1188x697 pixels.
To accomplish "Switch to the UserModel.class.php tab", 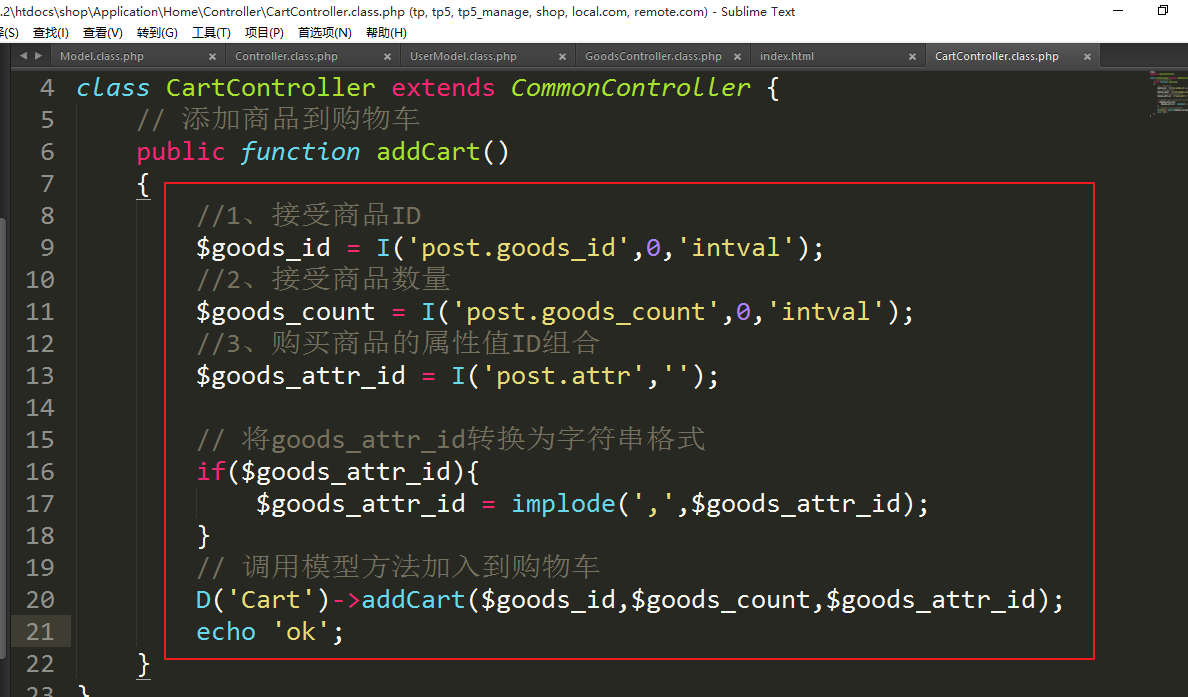I will point(463,57).
